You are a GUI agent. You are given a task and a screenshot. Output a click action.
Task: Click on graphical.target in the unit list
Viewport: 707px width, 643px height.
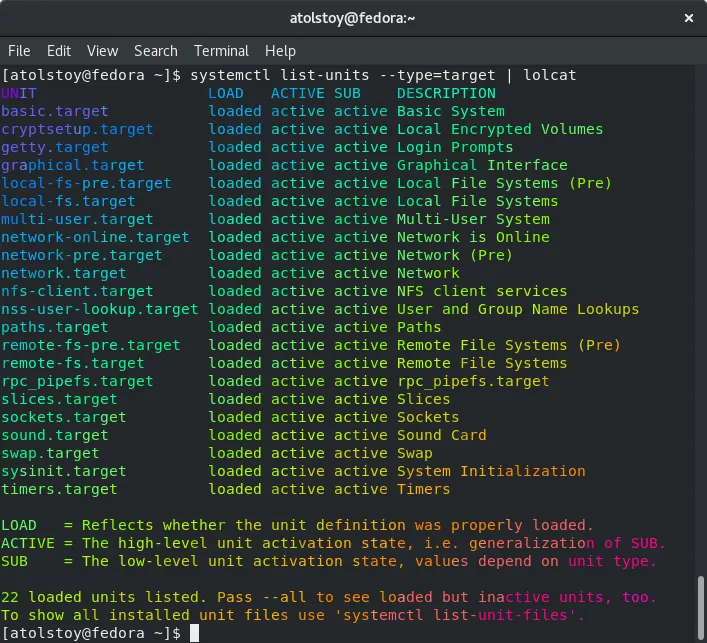coord(73,165)
